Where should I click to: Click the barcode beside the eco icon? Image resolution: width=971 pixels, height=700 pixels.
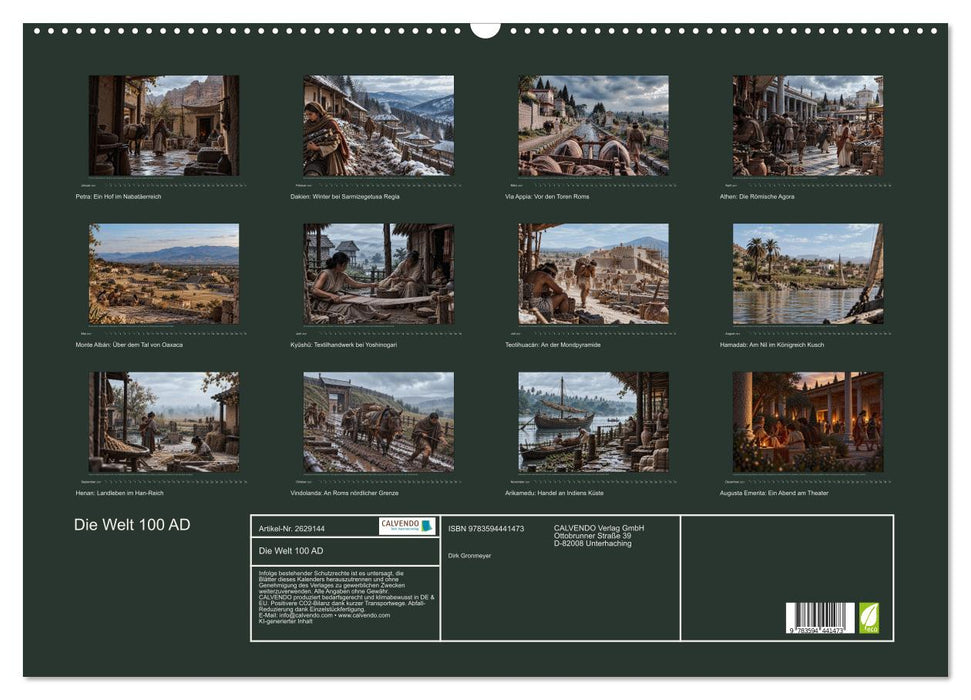820,618
